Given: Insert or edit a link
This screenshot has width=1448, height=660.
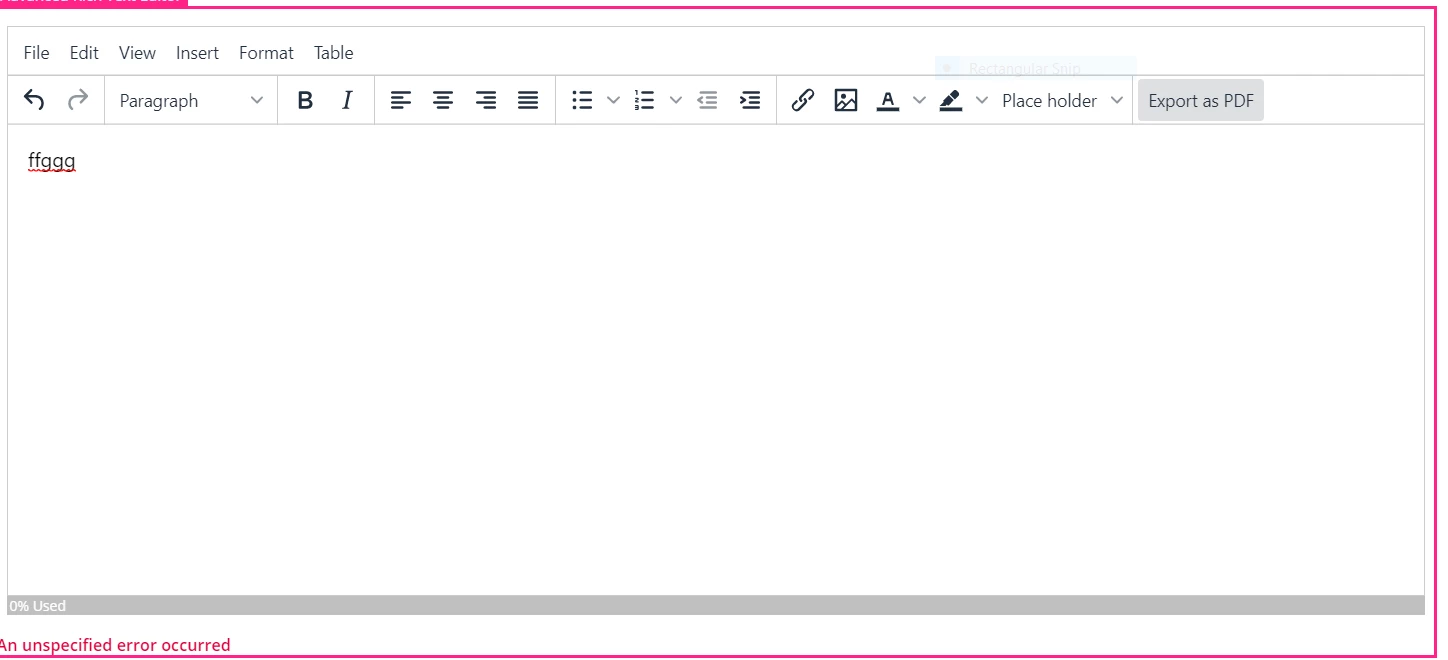Looking at the screenshot, I should 803,100.
